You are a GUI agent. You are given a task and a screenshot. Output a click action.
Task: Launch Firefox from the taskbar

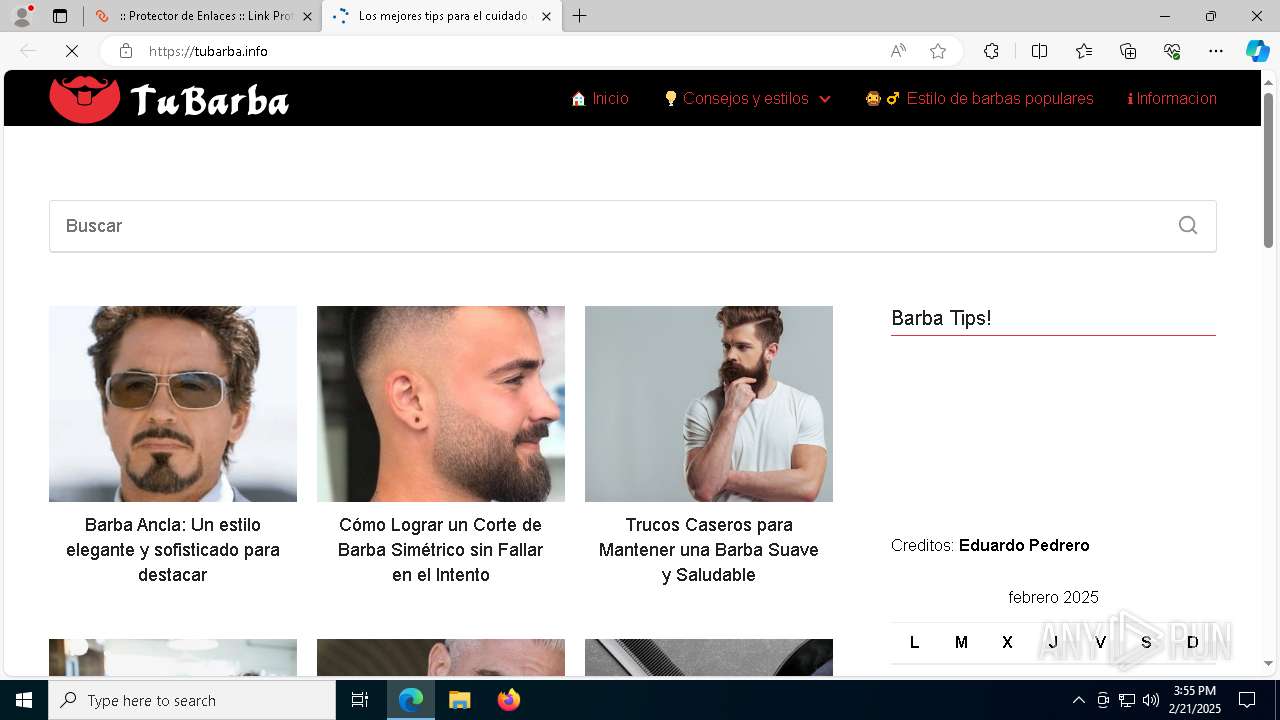508,700
